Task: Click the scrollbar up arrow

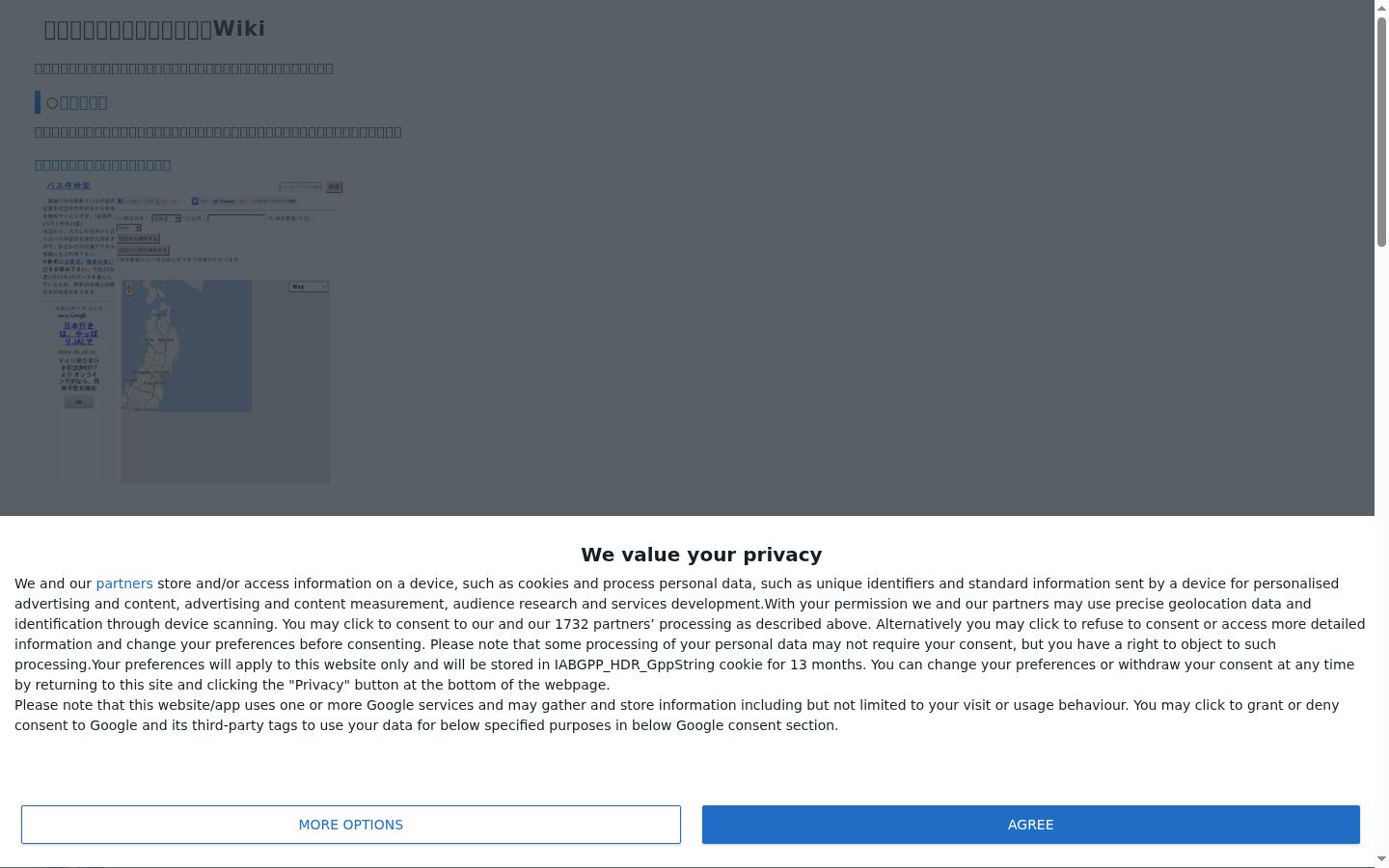Action: pyautogui.click(x=1381, y=8)
